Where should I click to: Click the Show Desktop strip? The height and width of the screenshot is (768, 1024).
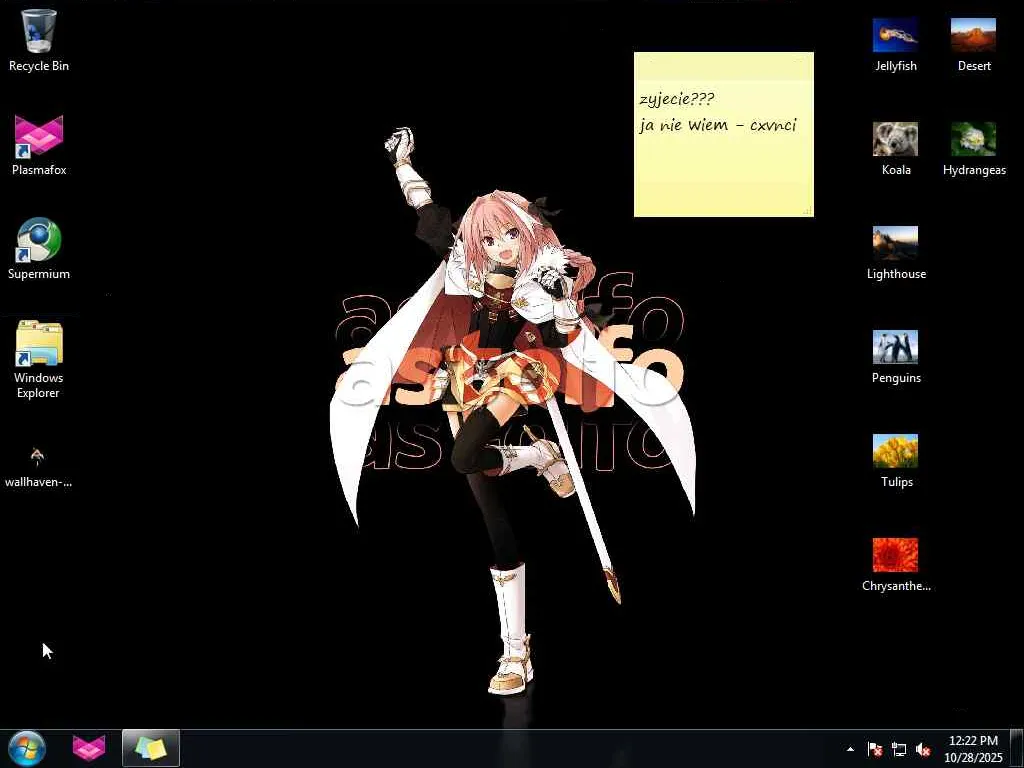coord(1017,748)
